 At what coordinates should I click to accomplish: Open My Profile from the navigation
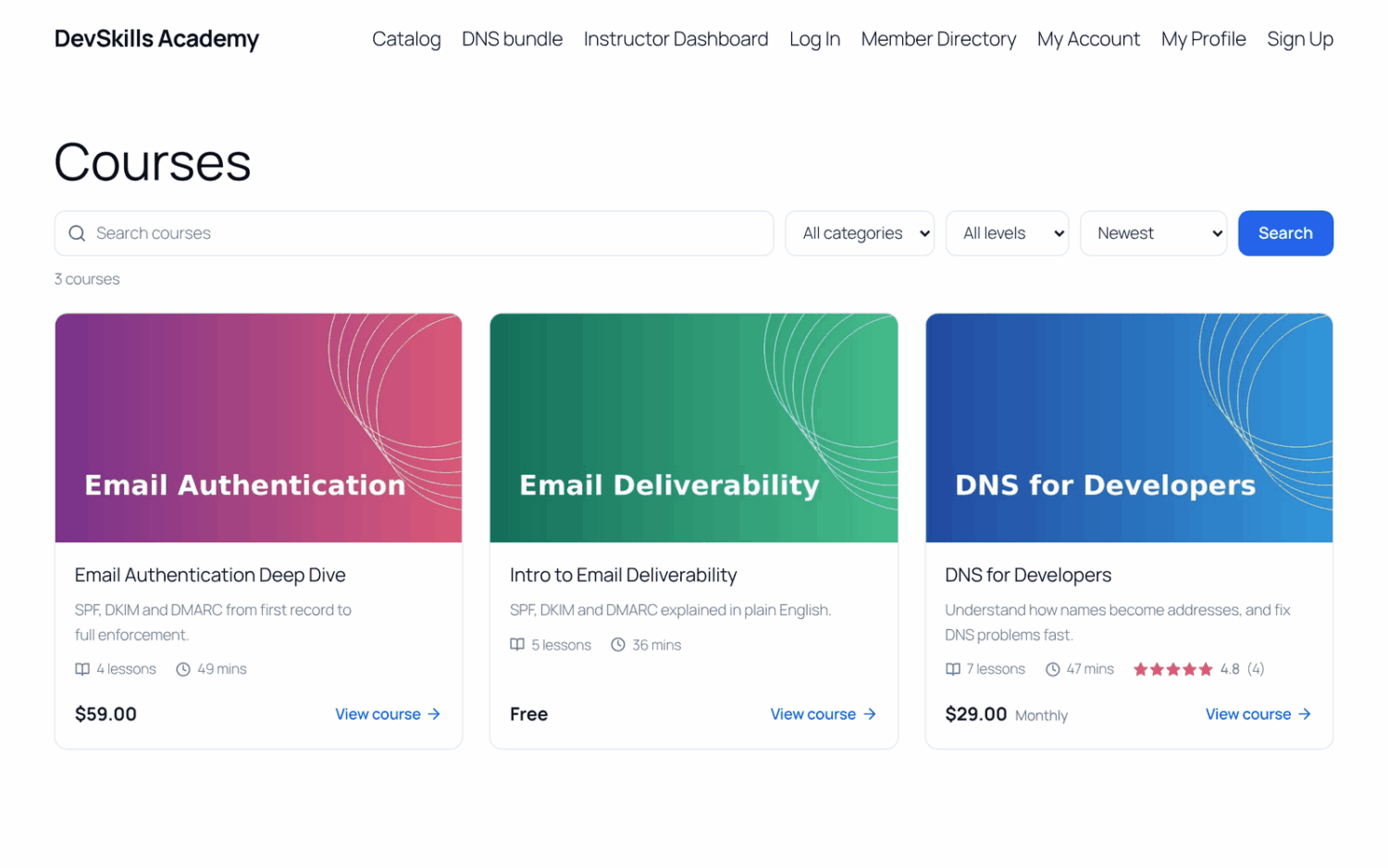1204,39
